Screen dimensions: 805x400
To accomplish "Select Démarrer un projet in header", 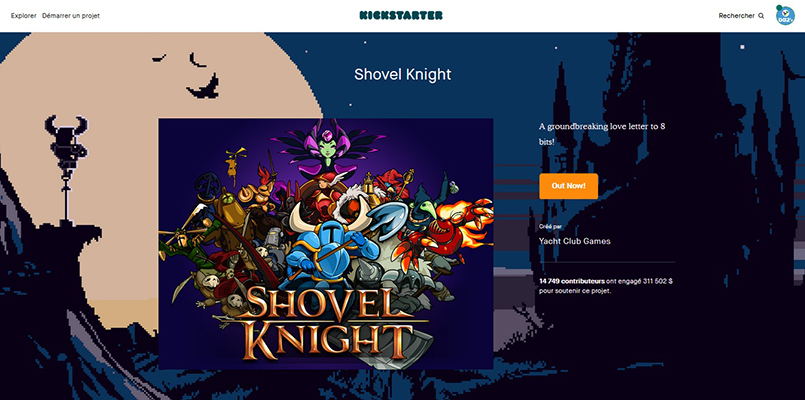I will click(x=71, y=16).
